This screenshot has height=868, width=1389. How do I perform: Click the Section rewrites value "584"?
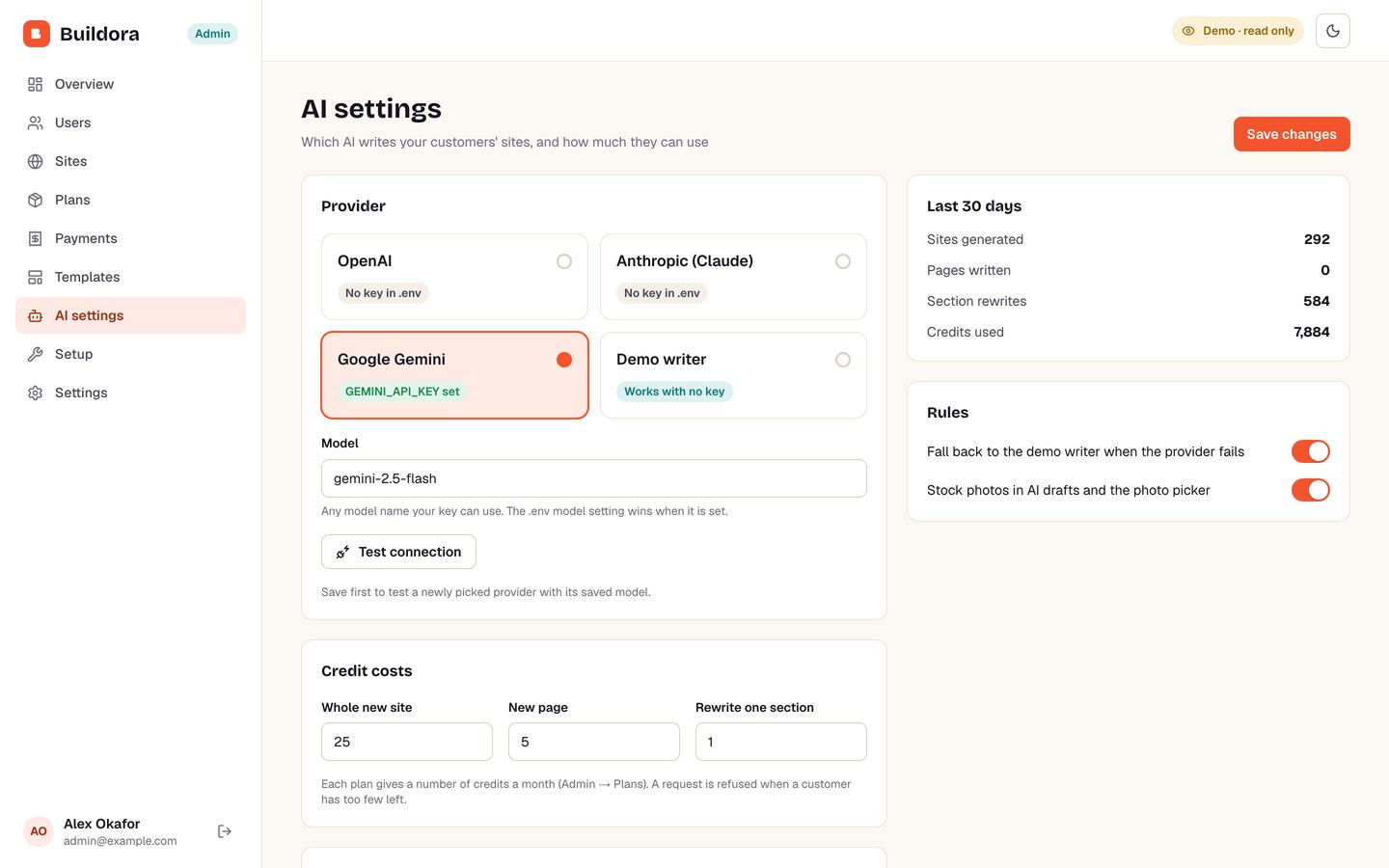click(1317, 301)
